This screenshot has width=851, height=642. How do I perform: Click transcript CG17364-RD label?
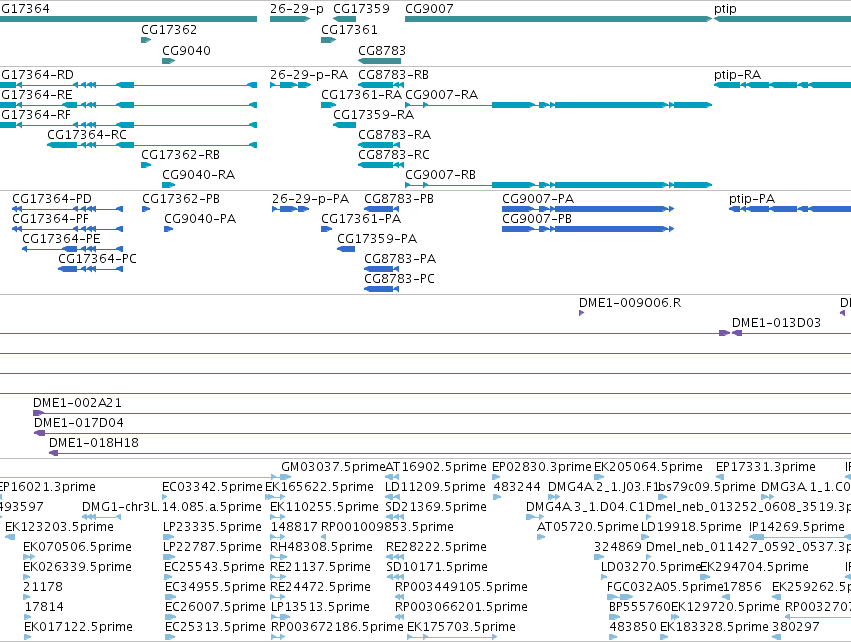tap(37, 74)
